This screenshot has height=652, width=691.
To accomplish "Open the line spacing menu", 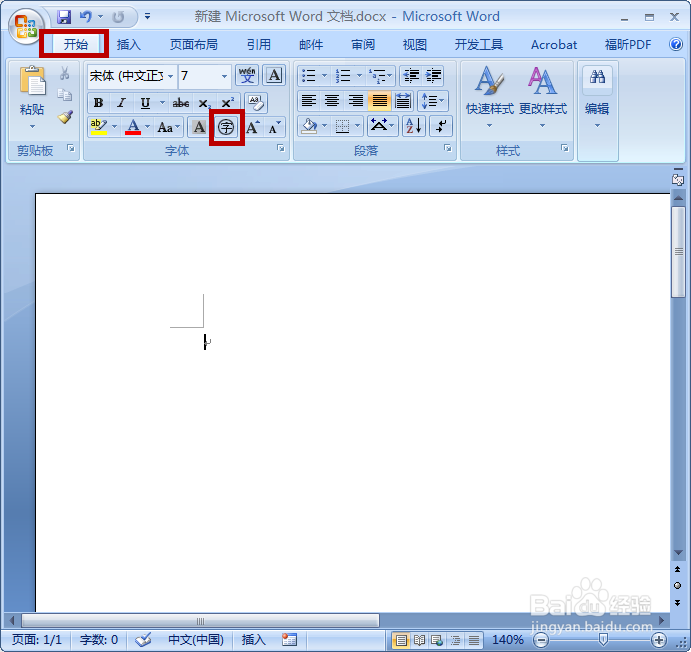I will coord(433,101).
